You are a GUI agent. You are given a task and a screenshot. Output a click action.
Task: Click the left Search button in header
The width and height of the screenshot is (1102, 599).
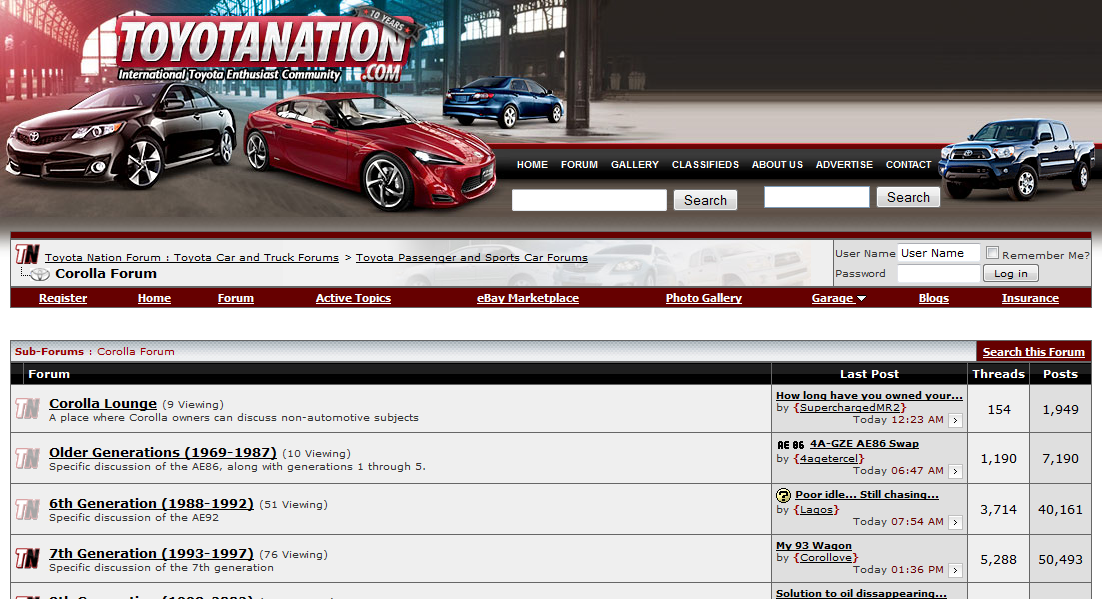click(x=706, y=200)
